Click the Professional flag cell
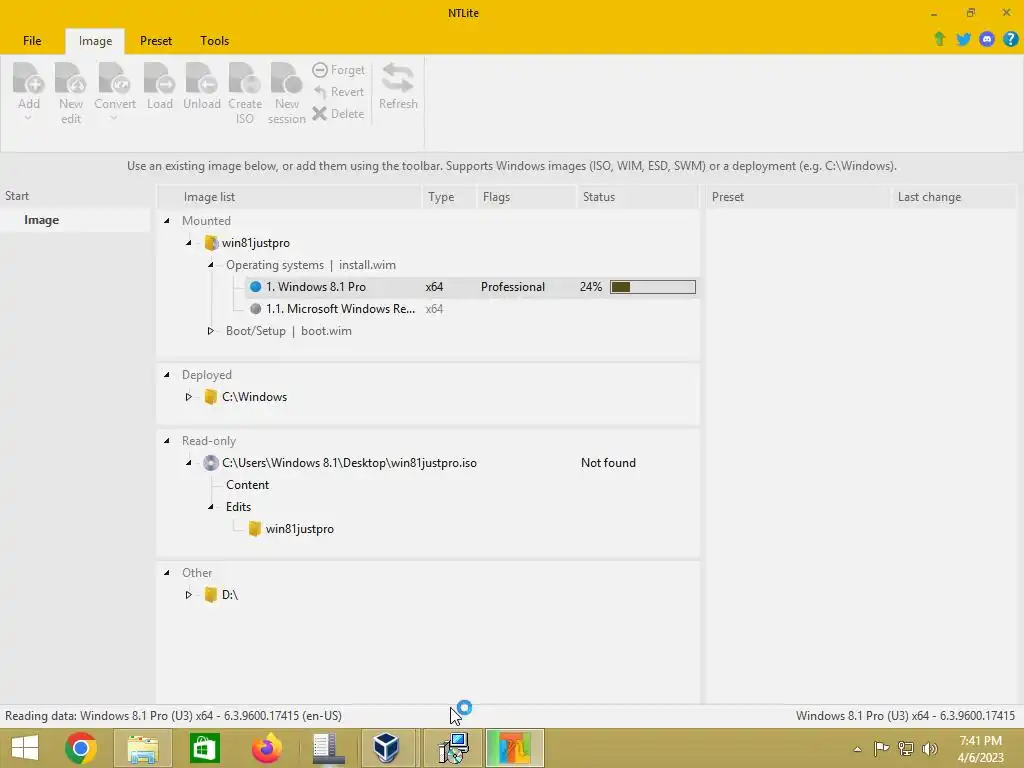Screen dimensions: 1024x768 [513, 287]
